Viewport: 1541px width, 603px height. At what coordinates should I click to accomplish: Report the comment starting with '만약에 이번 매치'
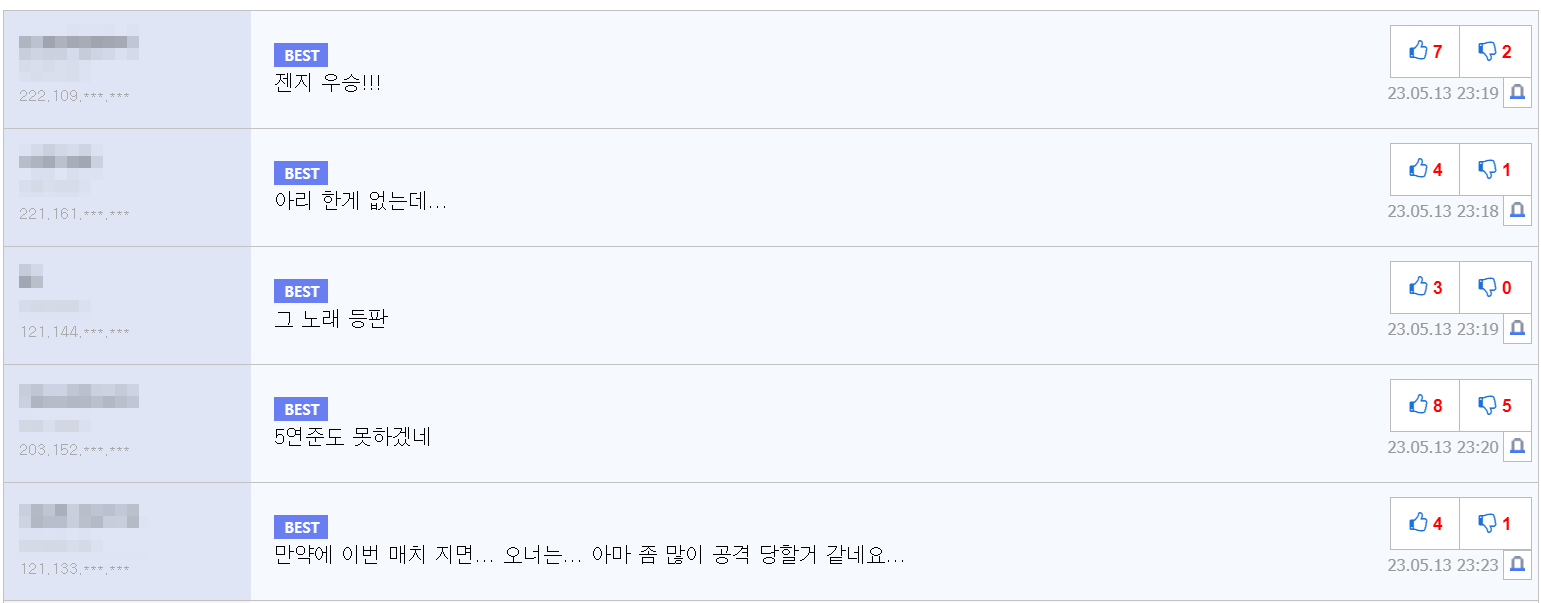coord(1517,565)
